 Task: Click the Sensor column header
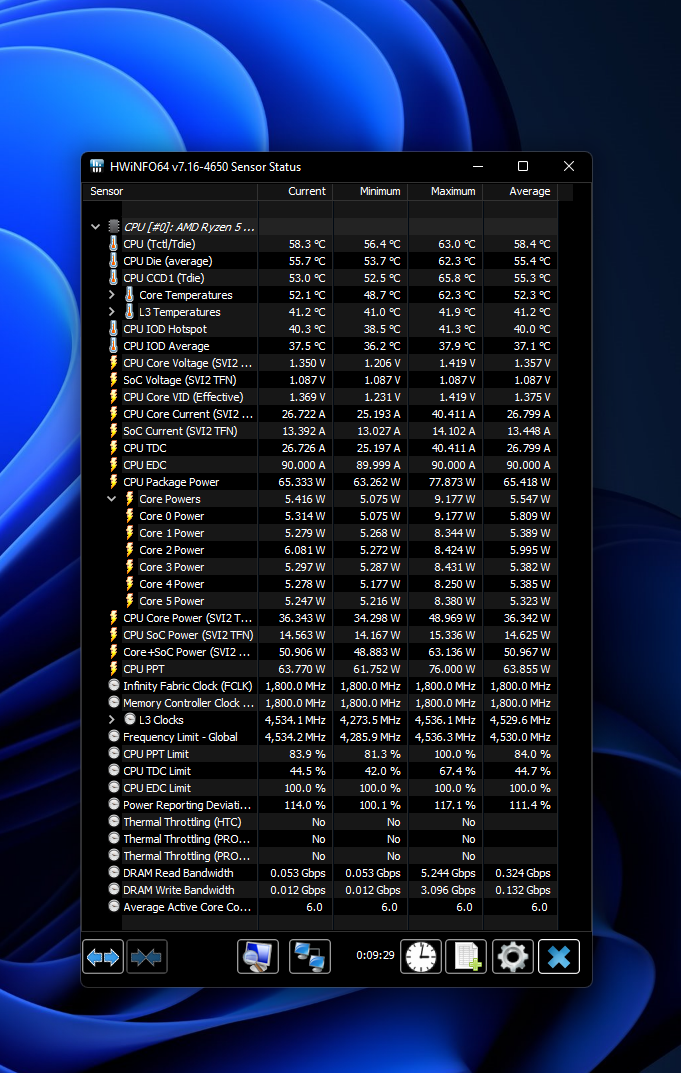[170, 192]
